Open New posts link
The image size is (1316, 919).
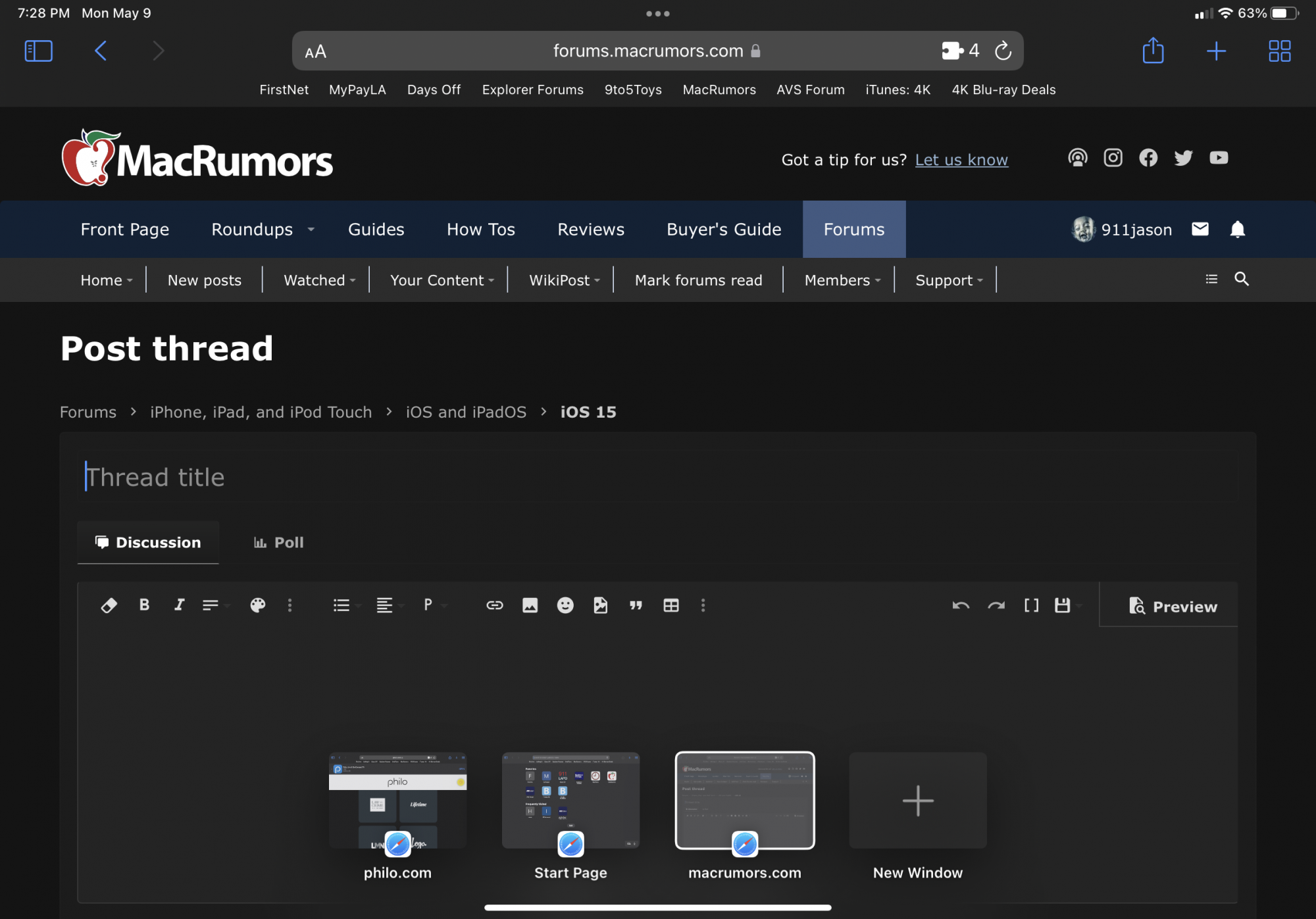(x=205, y=280)
